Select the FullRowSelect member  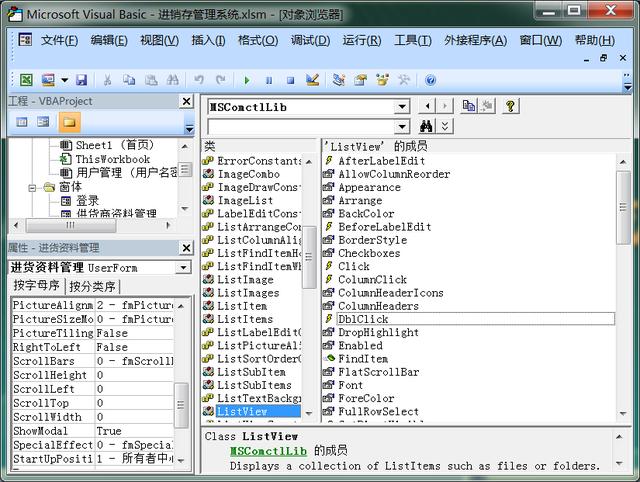click(x=378, y=411)
